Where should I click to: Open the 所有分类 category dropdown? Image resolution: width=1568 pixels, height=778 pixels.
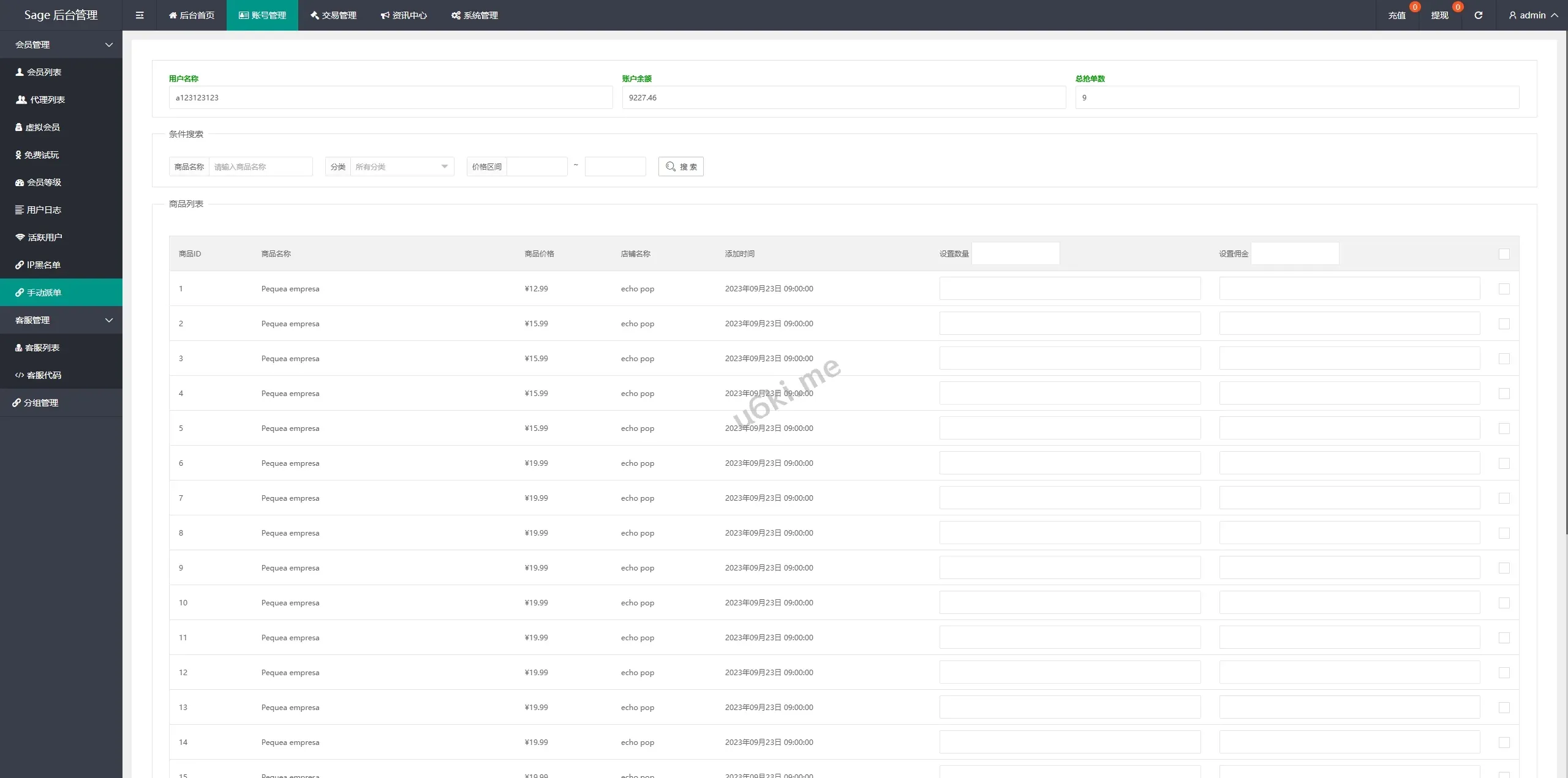pyautogui.click(x=401, y=166)
